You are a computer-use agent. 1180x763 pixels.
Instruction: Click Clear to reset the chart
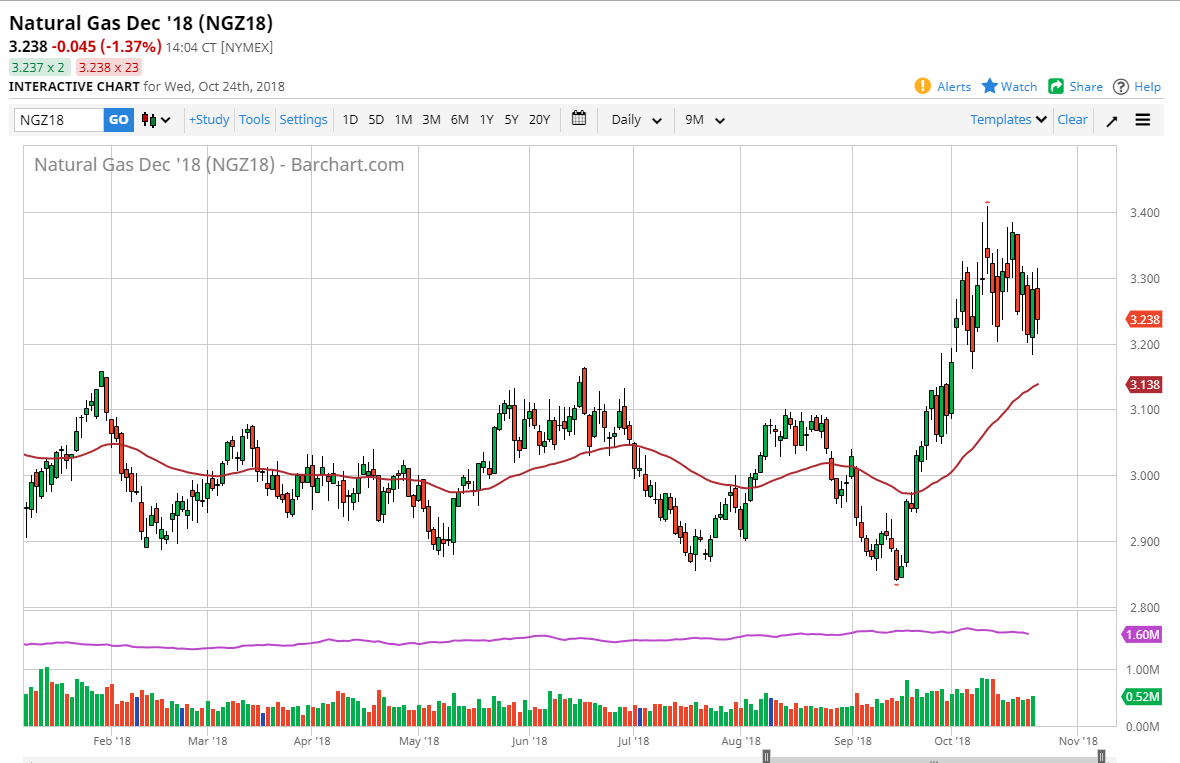pos(1072,119)
